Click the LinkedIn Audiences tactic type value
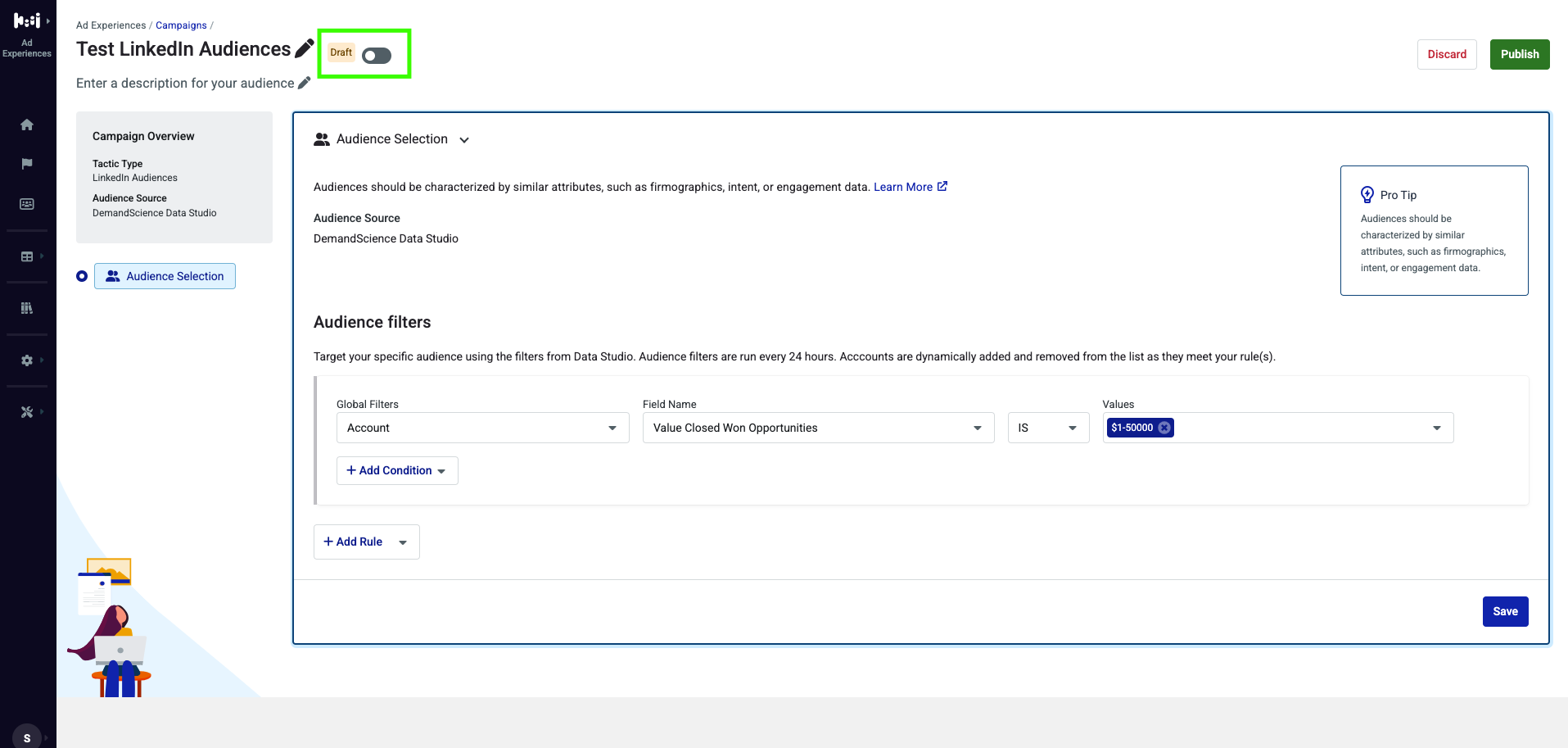The height and width of the screenshot is (748, 1568). 135,178
